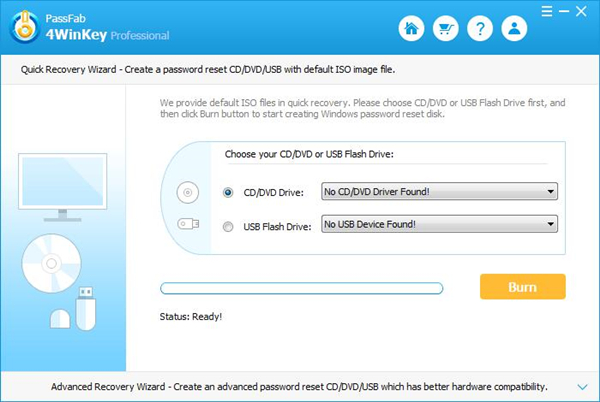Click the burn progress bar
This screenshot has width=600, height=402.
coord(301,288)
